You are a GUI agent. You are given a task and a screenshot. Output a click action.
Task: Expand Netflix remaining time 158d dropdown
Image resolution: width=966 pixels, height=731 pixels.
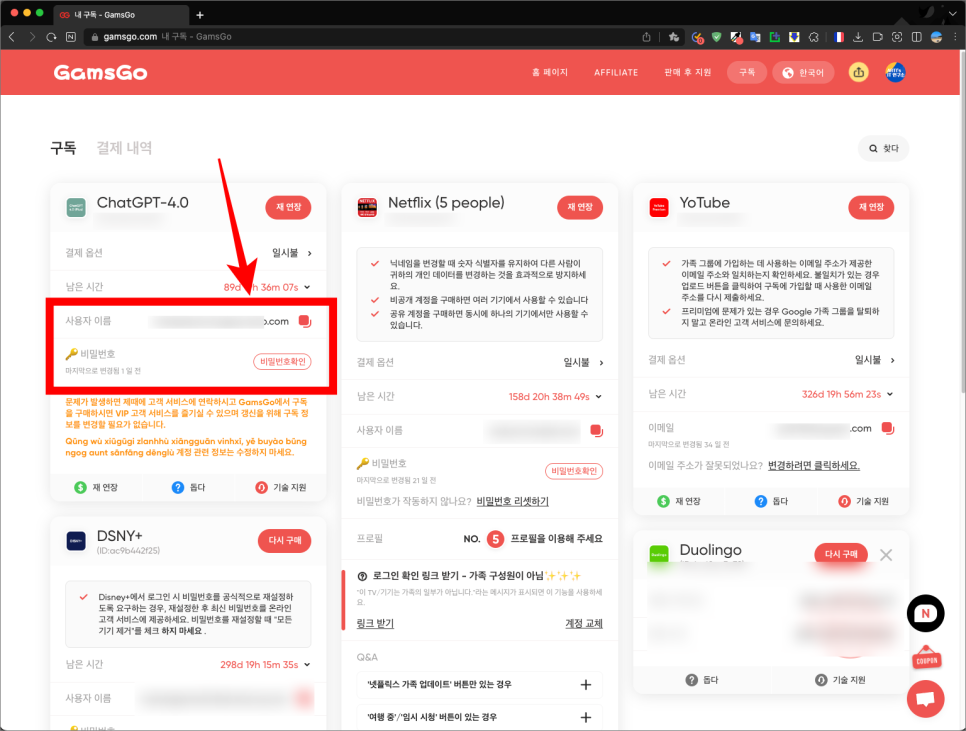598,397
